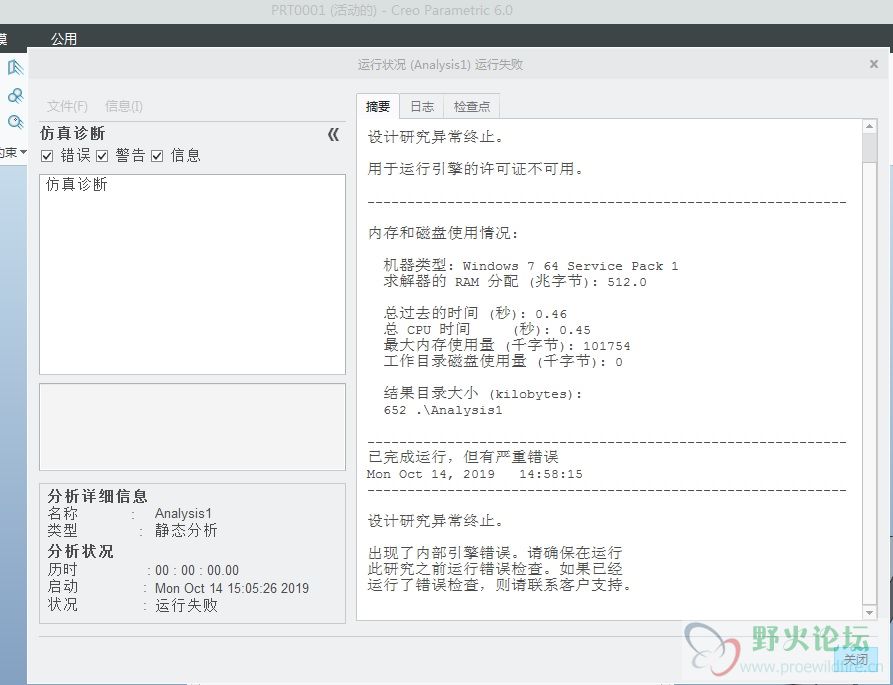
Task: Select the 仿真诊断 list entry
Action: point(77,184)
